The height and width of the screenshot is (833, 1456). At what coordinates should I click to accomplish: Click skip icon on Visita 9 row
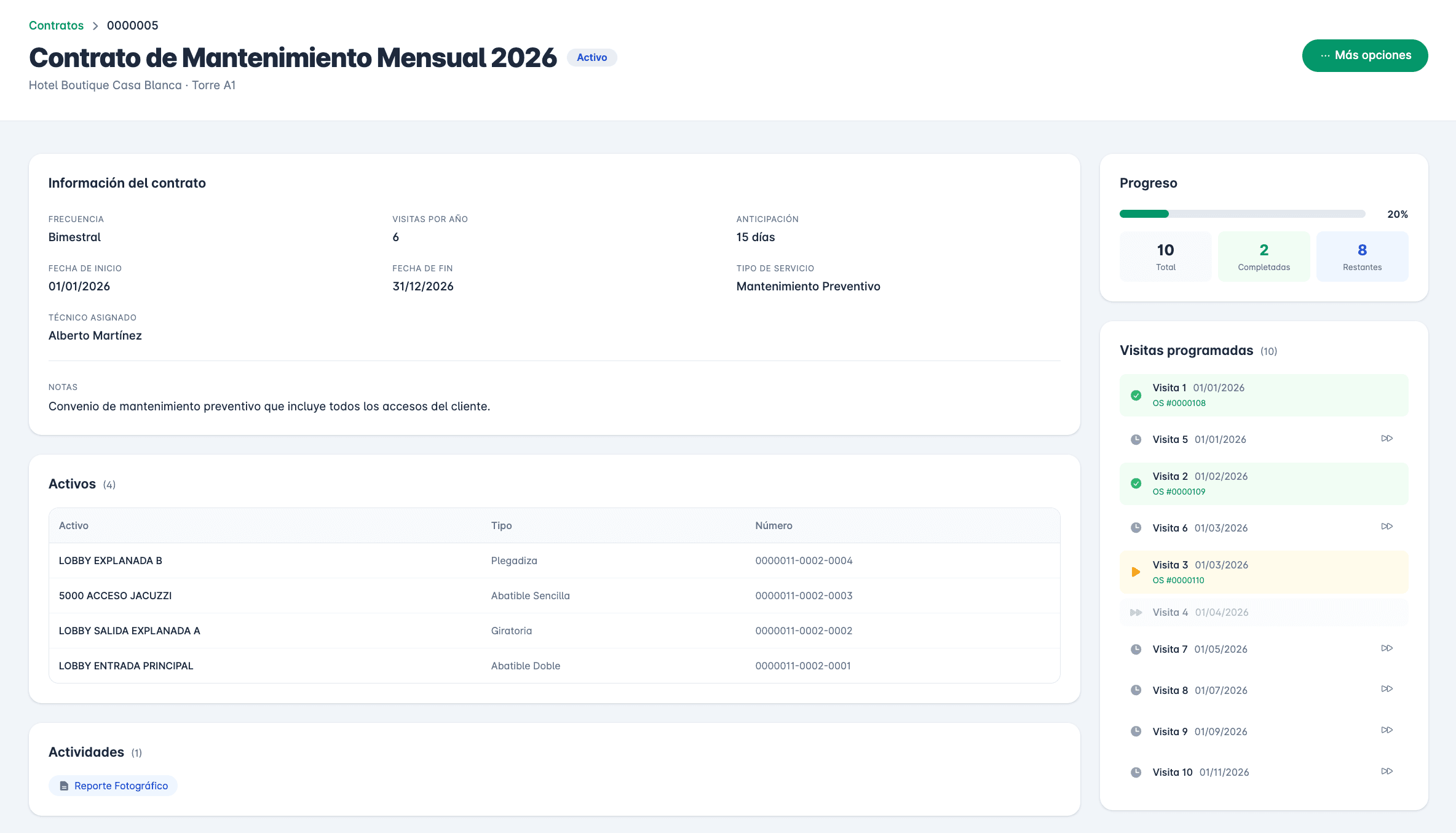(x=1387, y=730)
